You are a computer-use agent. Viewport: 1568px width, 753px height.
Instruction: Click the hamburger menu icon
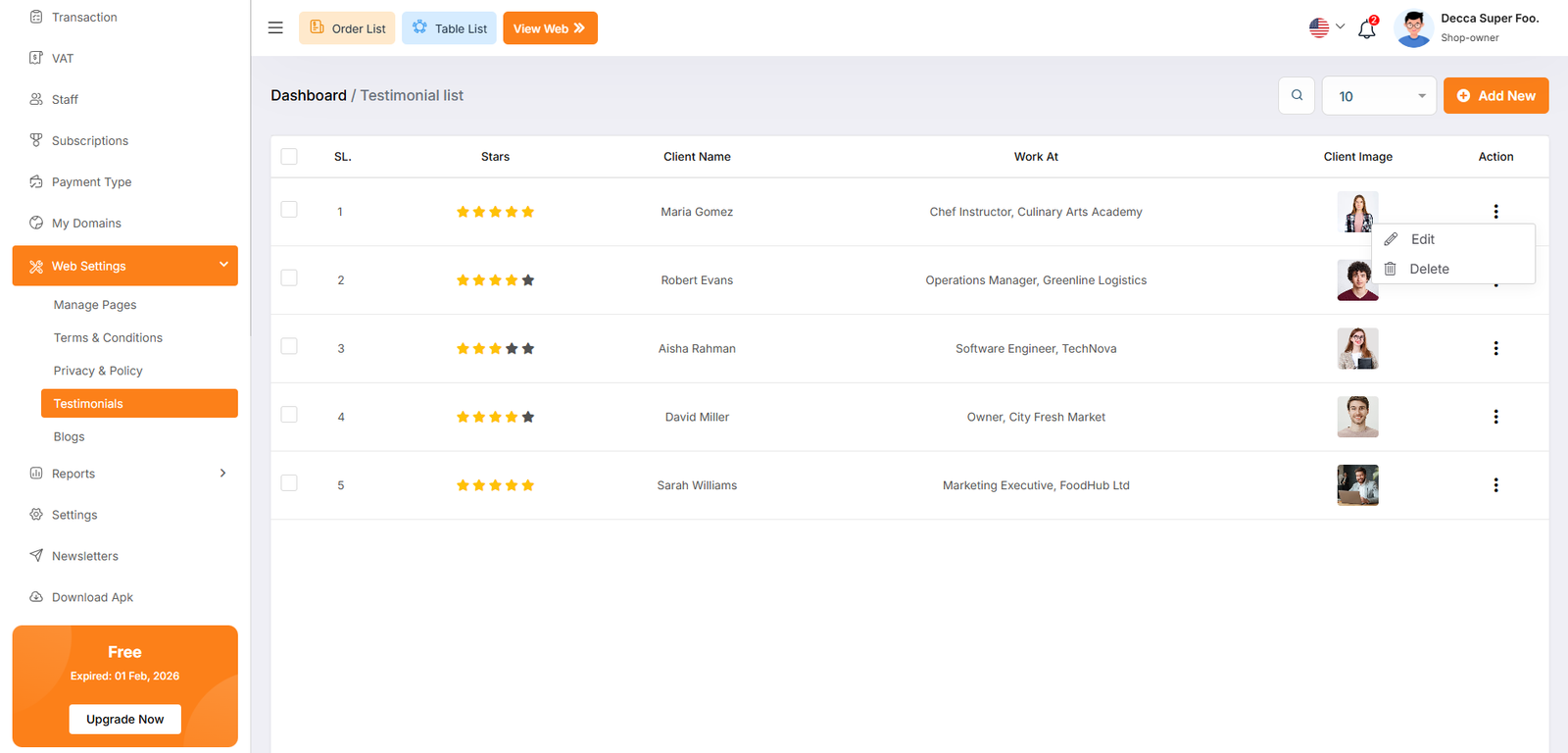pyautogui.click(x=275, y=27)
